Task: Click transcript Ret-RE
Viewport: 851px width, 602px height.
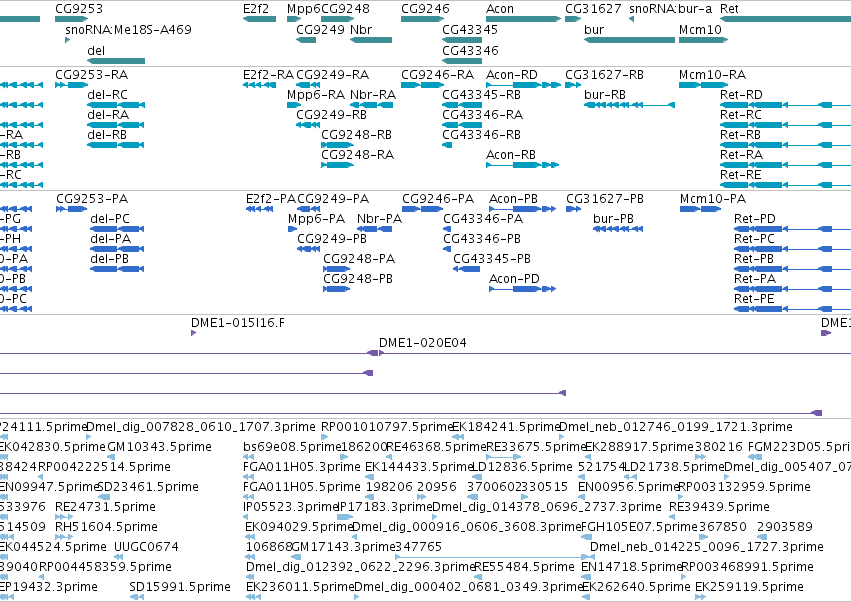Action: click(785, 185)
